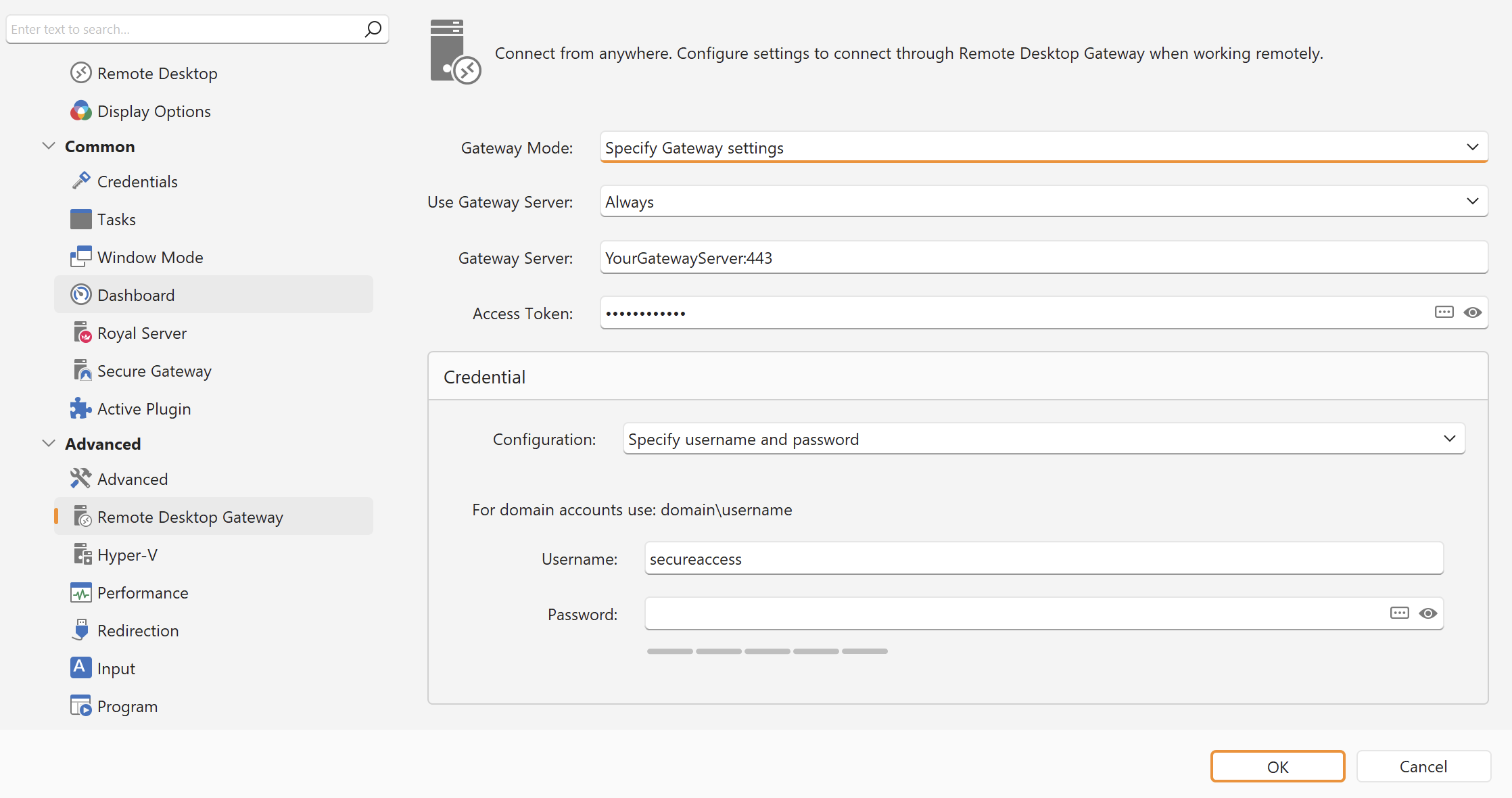The height and width of the screenshot is (798, 1512).
Task: Click the Credentials key icon
Action: pos(81,181)
